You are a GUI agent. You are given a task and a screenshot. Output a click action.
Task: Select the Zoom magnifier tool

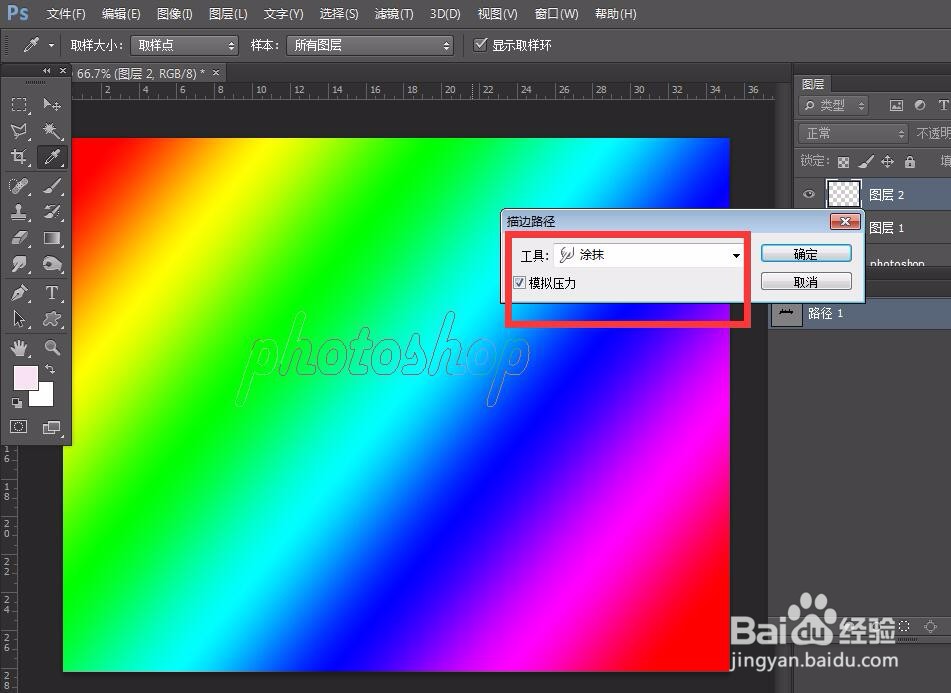coord(52,347)
